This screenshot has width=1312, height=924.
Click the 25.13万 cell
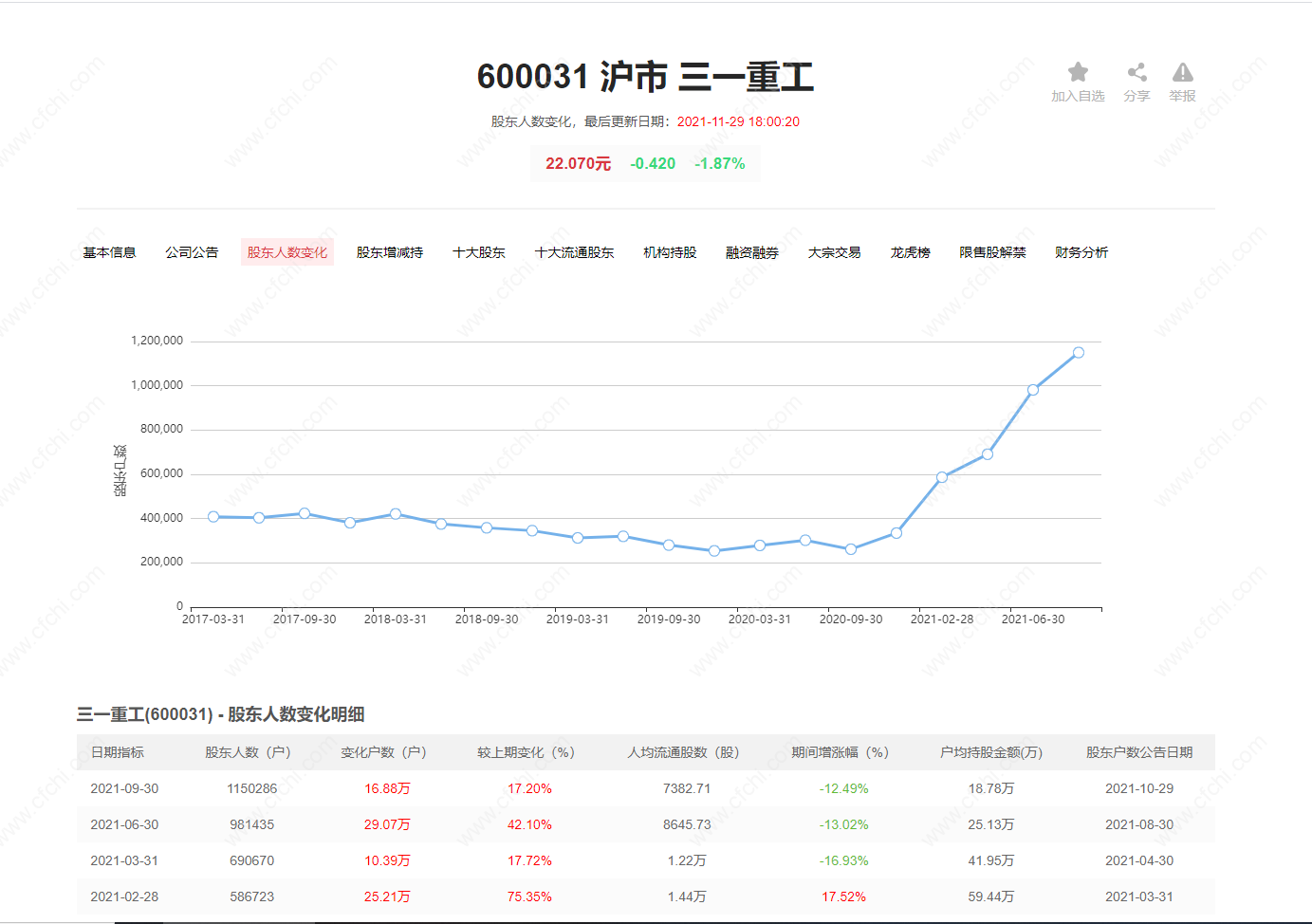(x=991, y=824)
